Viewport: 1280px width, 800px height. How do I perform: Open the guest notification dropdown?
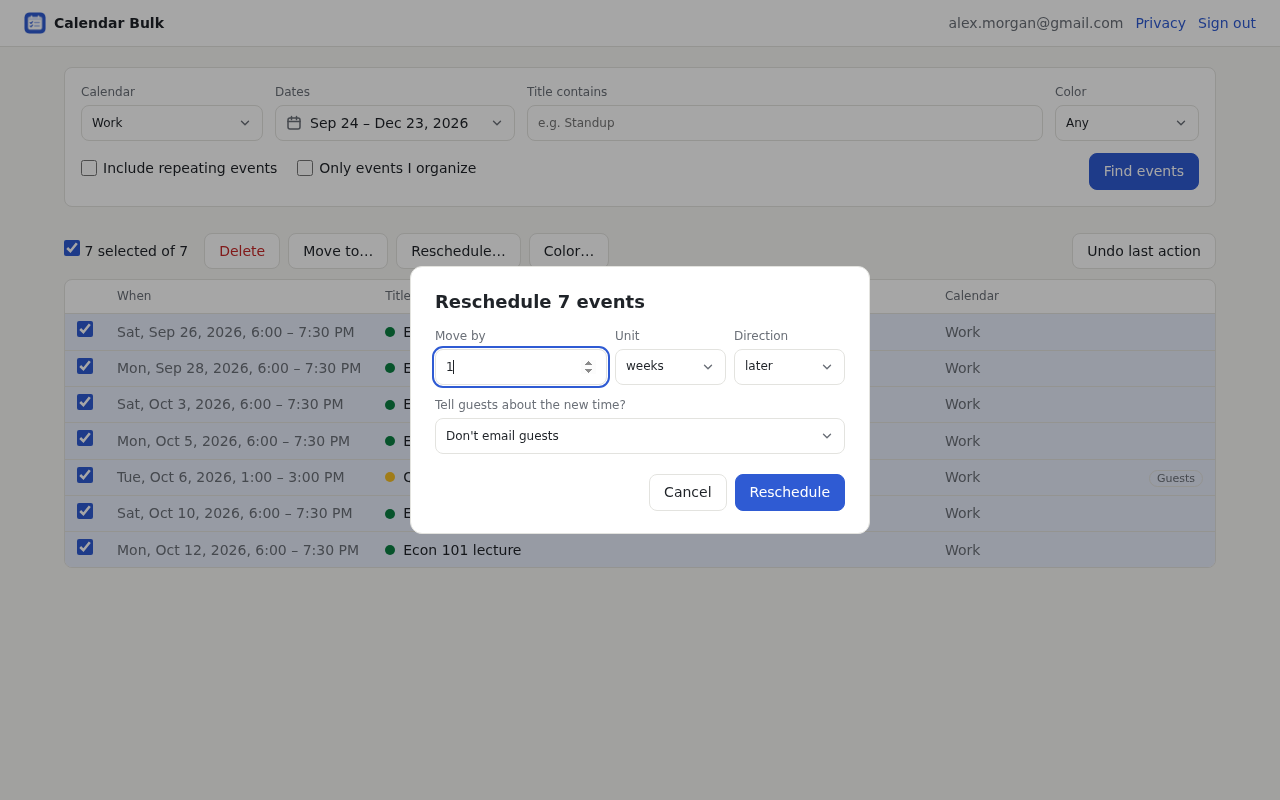coord(640,436)
